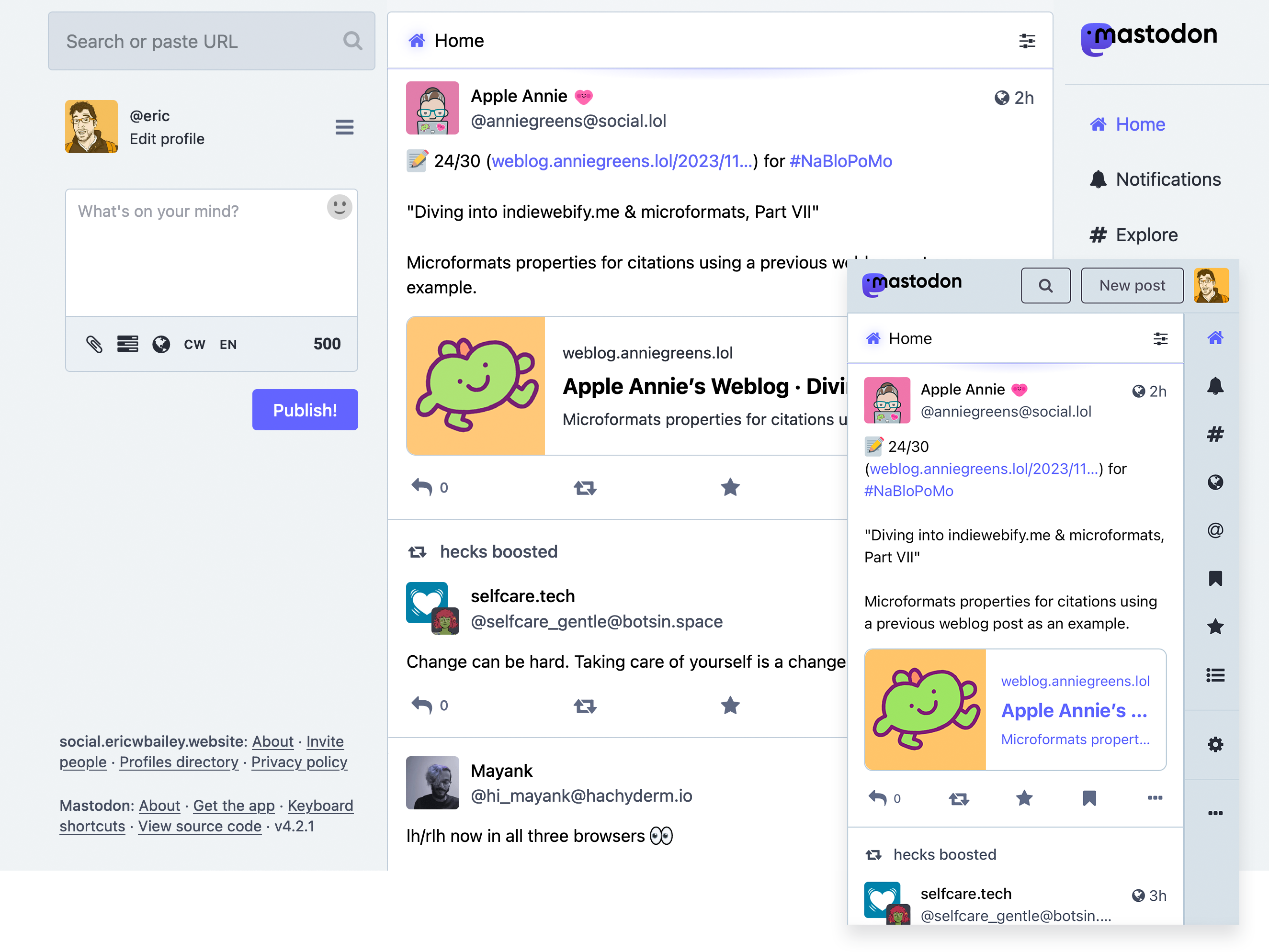Click the Home column header title in large window

(459, 41)
